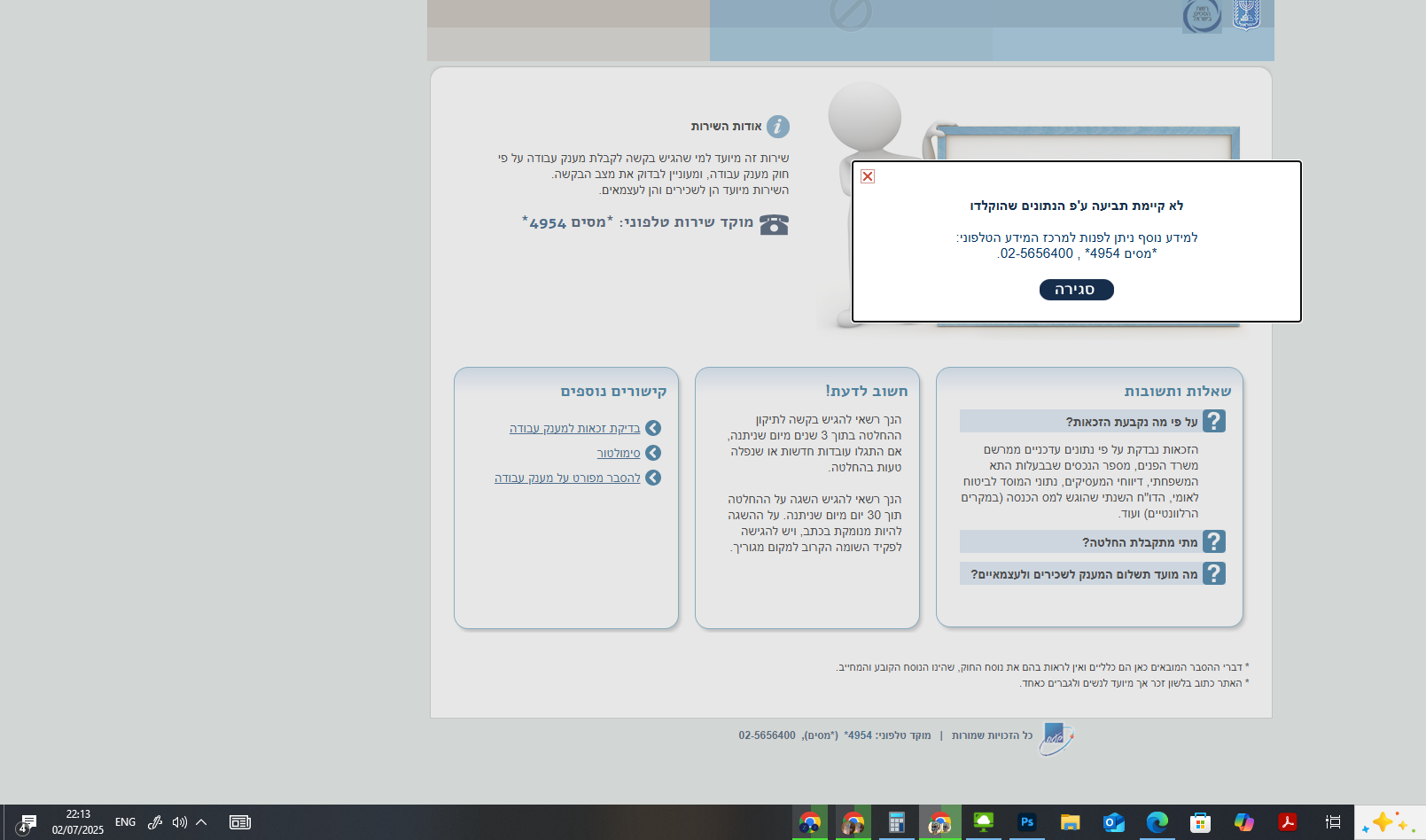1426x840 pixels.
Task: Open File Explorer from the taskbar
Action: [1070, 822]
